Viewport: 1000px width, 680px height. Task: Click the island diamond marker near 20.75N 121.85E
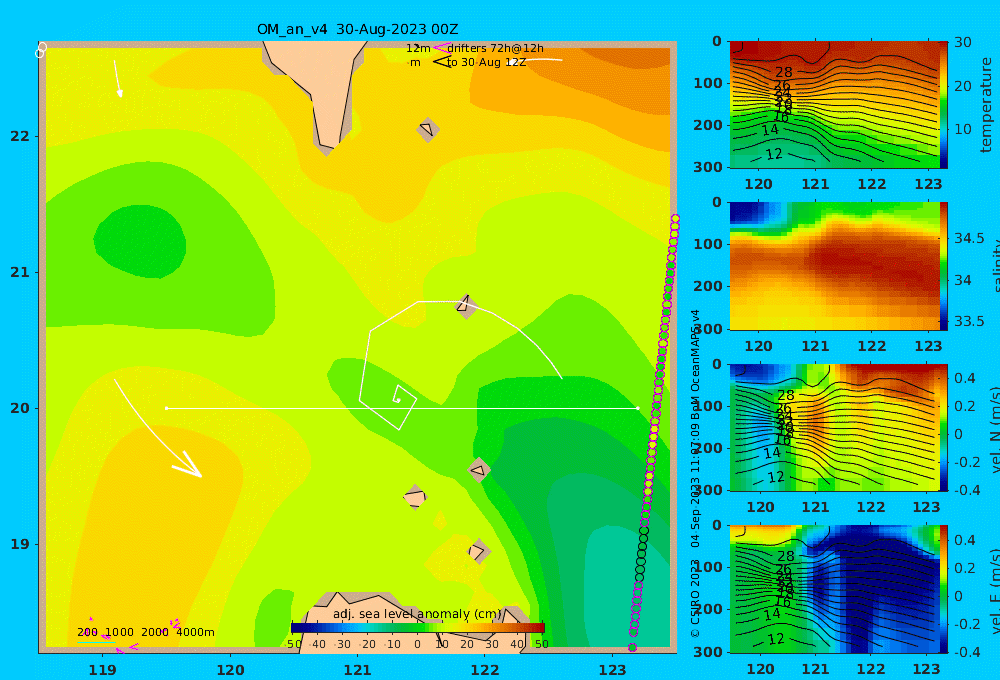coord(466,306)
